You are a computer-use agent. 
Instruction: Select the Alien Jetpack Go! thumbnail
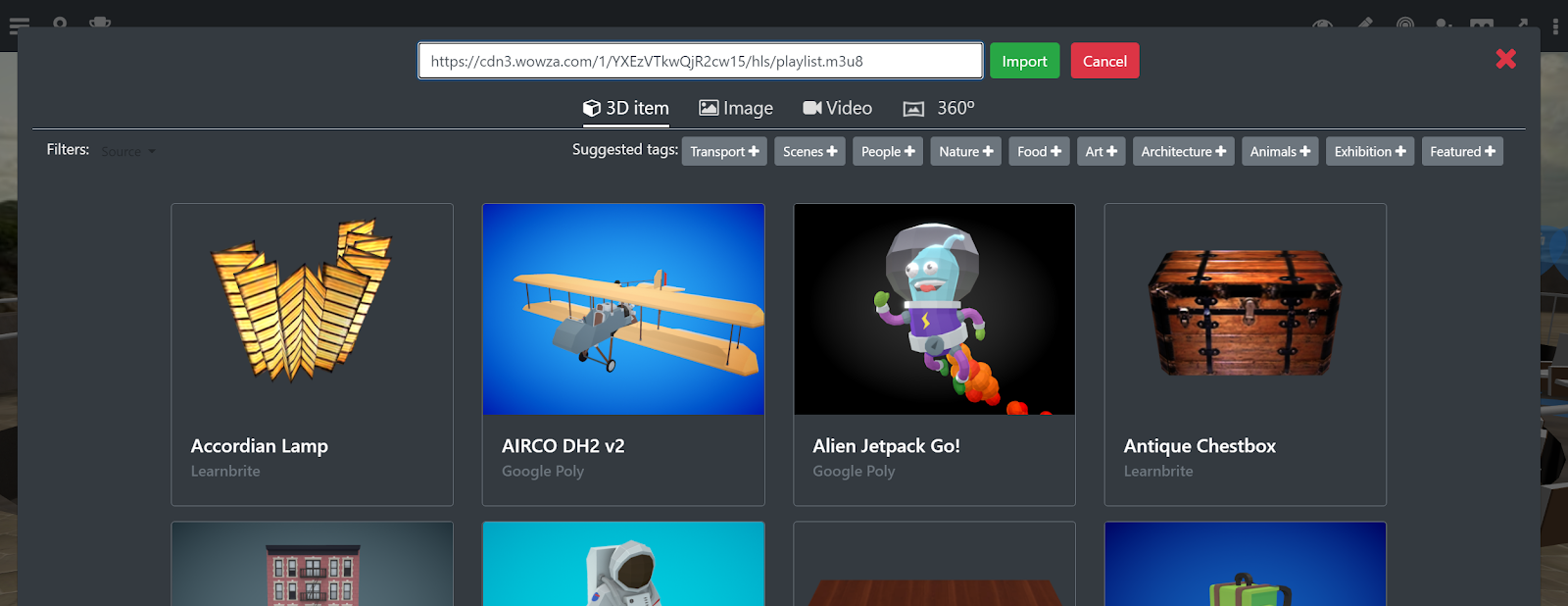pyautogui.click(x=934, y=309)
